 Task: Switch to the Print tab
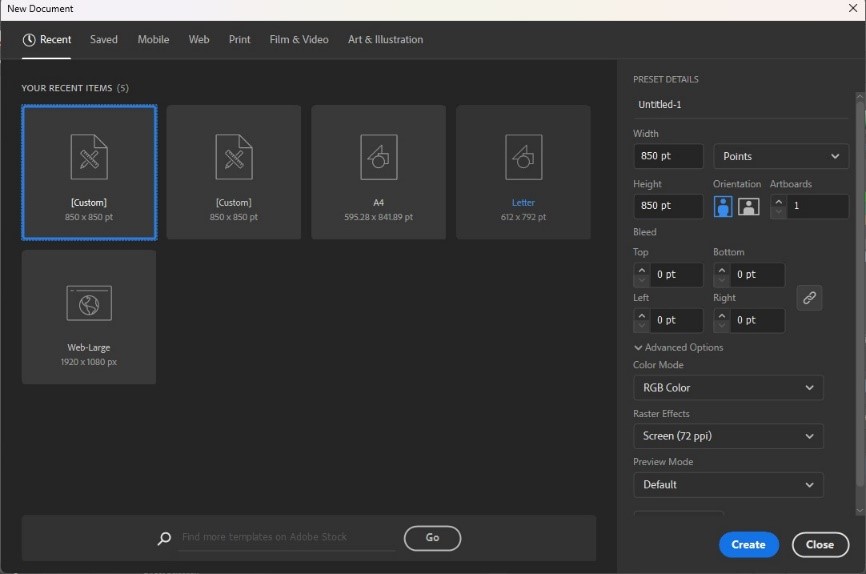pos(239,40)
